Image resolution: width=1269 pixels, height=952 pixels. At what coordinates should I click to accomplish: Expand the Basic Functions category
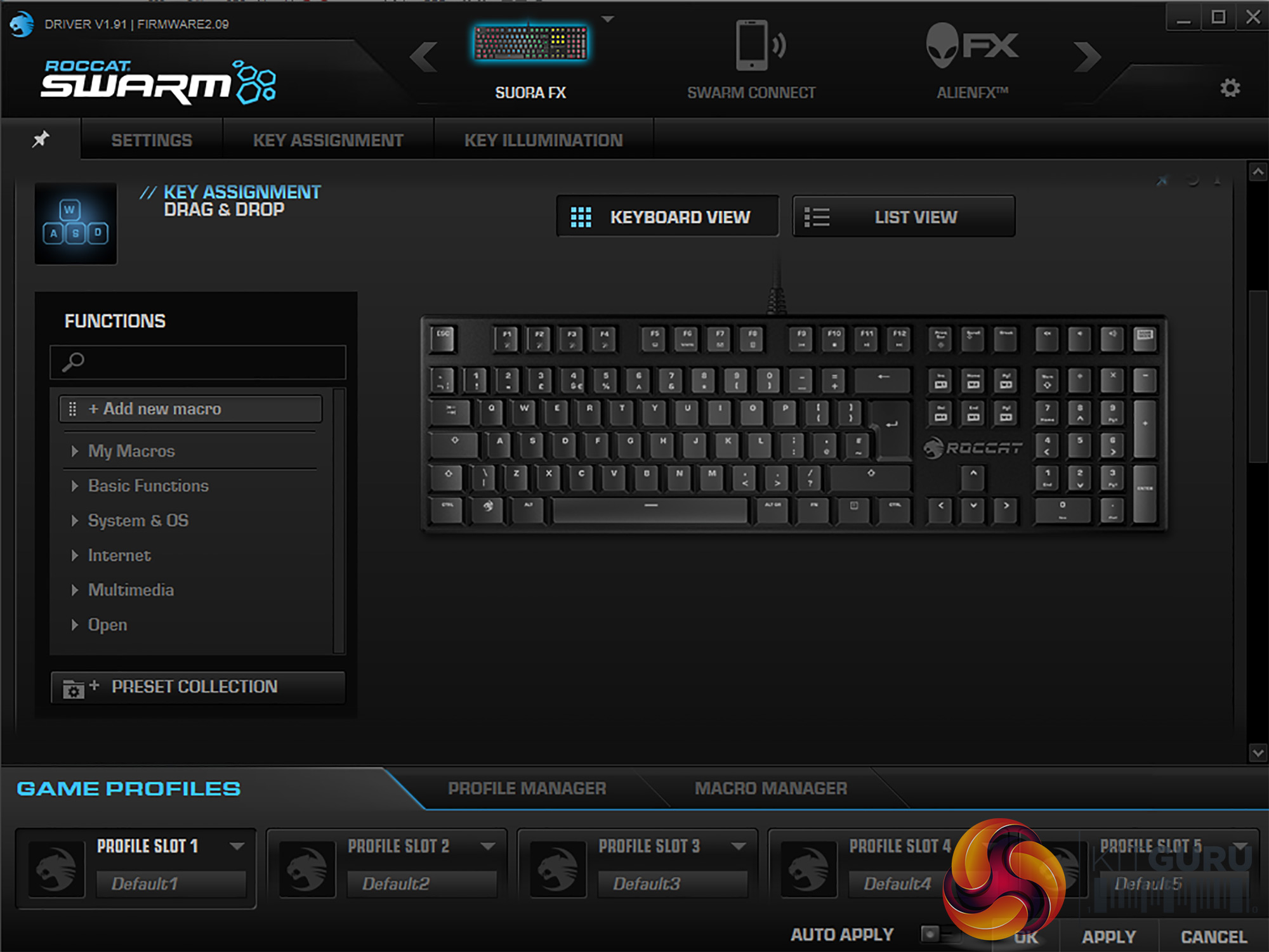pos(148,486)
